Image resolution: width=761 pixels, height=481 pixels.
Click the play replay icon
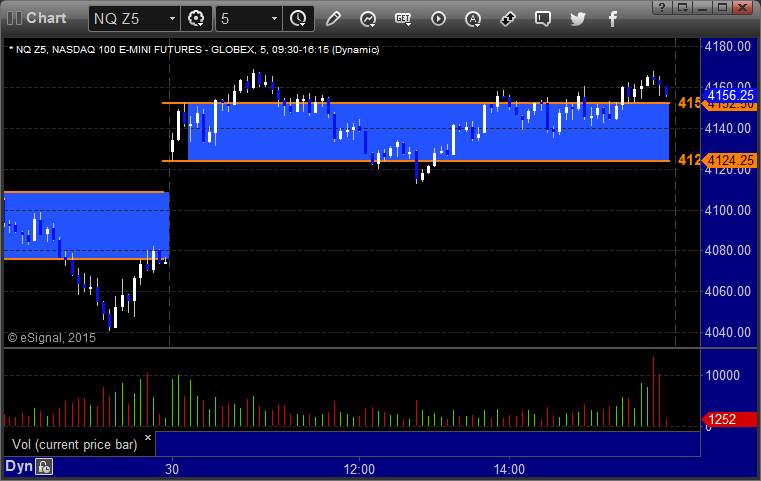(438, 18)
